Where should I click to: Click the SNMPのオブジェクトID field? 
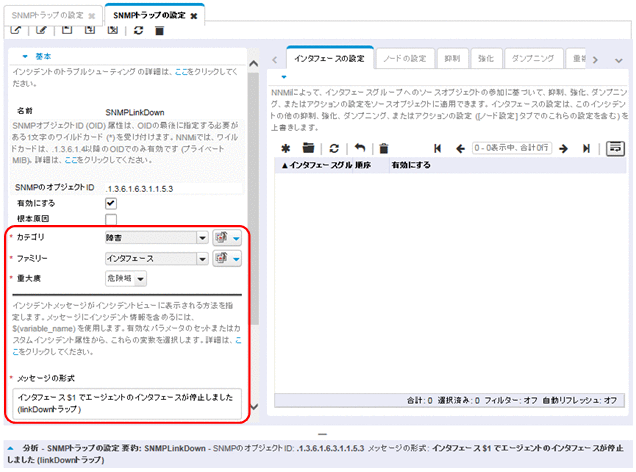pyautogui.click(x=174, y=189)
